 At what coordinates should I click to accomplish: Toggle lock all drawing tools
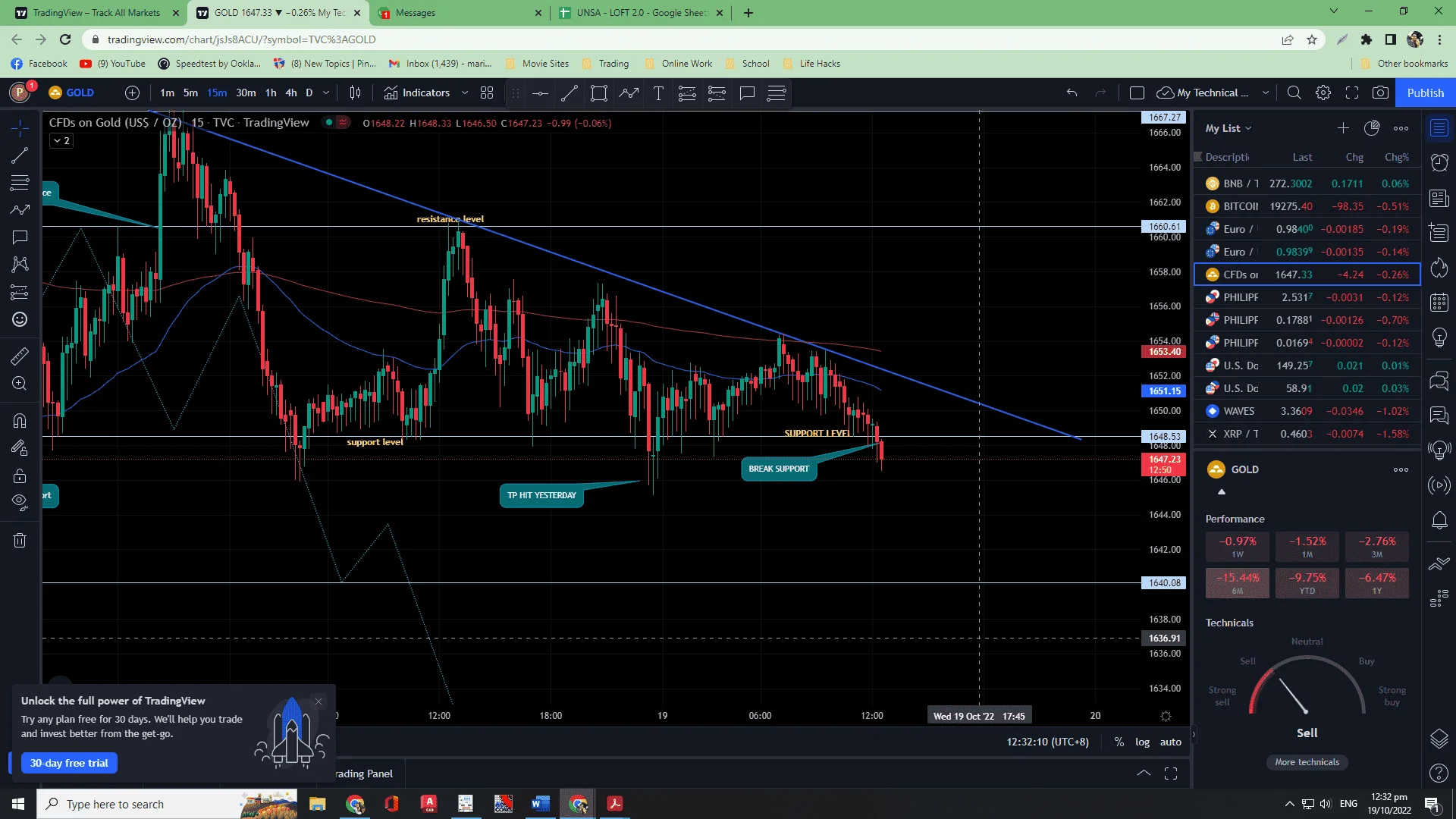coord(20,476)
